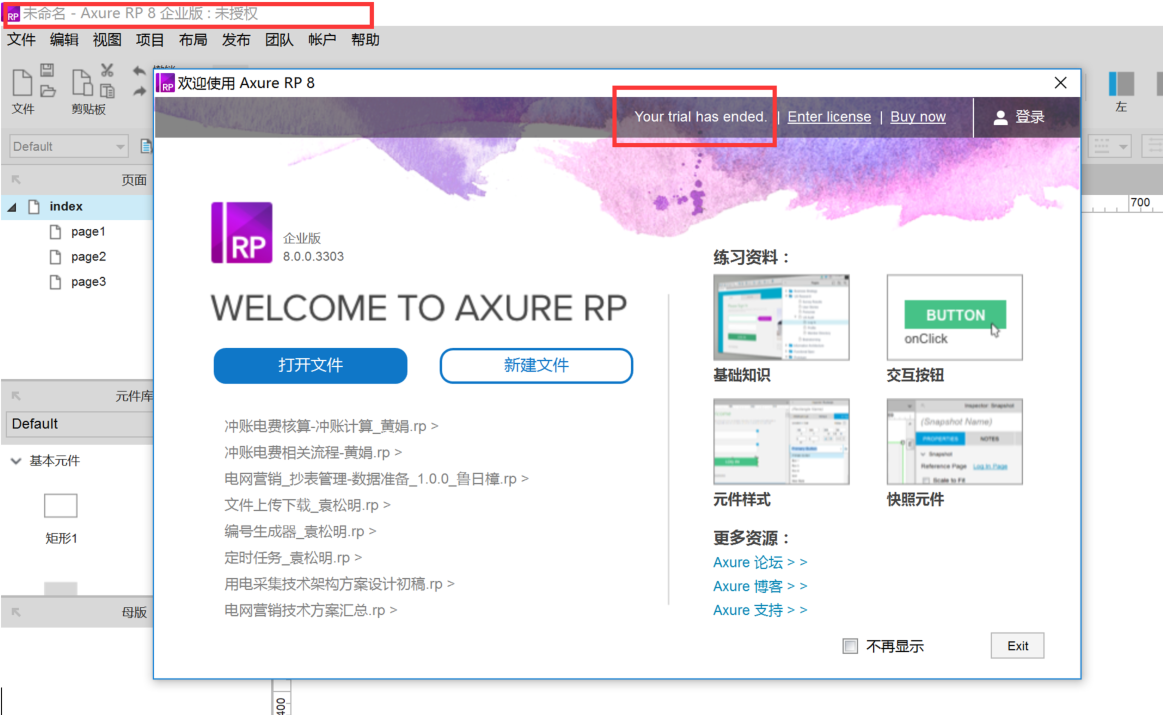Click the large paste clipboard icon
1163x715 pixels.
pos(82,82)
